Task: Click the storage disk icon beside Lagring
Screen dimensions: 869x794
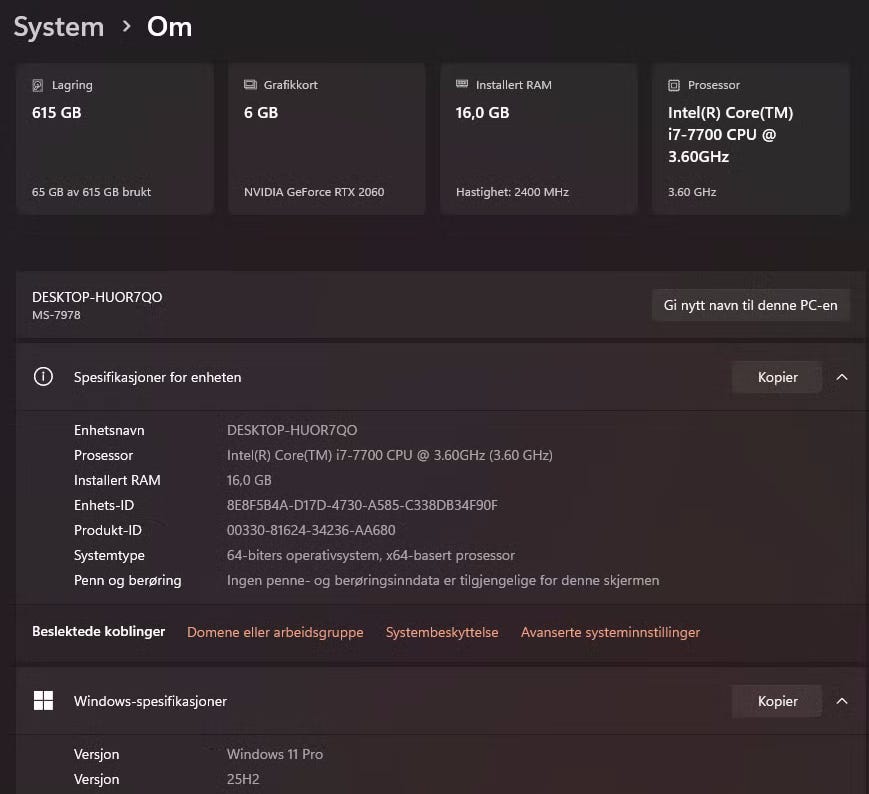Action: click(x=38, y=85)
